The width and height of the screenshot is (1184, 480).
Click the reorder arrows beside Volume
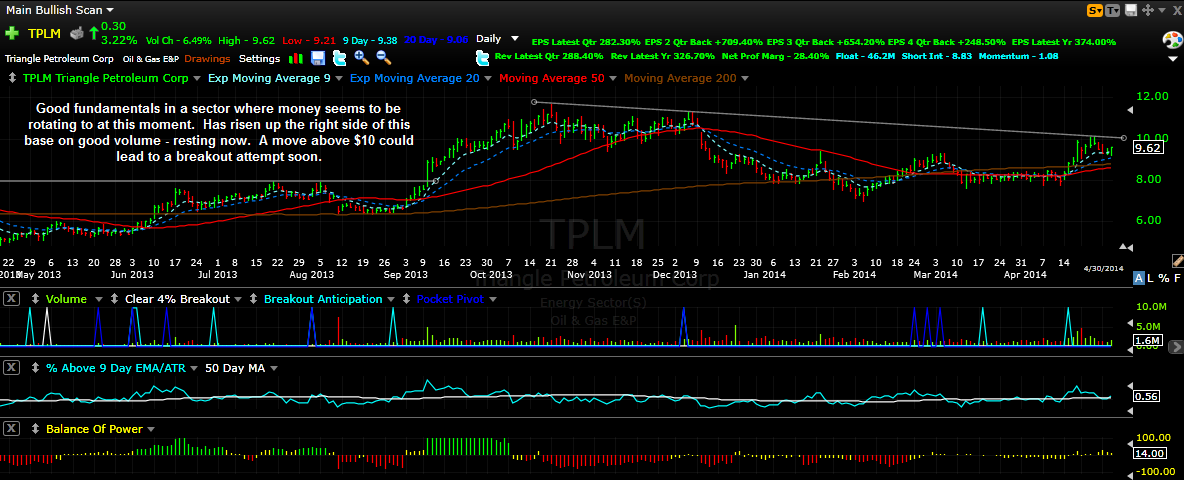(x=35, y=299)
